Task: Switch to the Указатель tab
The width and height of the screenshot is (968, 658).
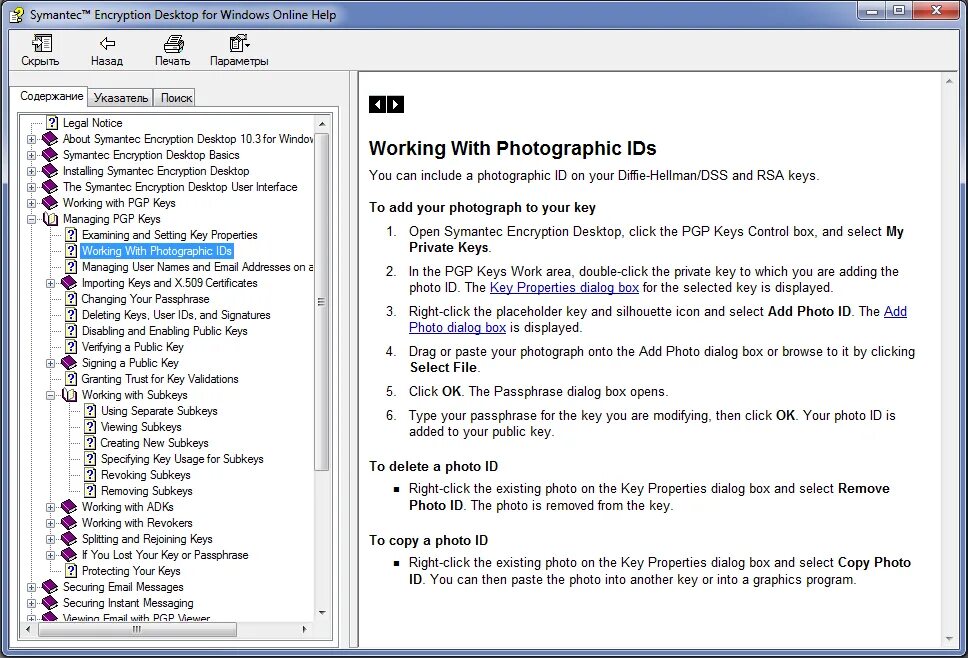Action: (121, 98)
